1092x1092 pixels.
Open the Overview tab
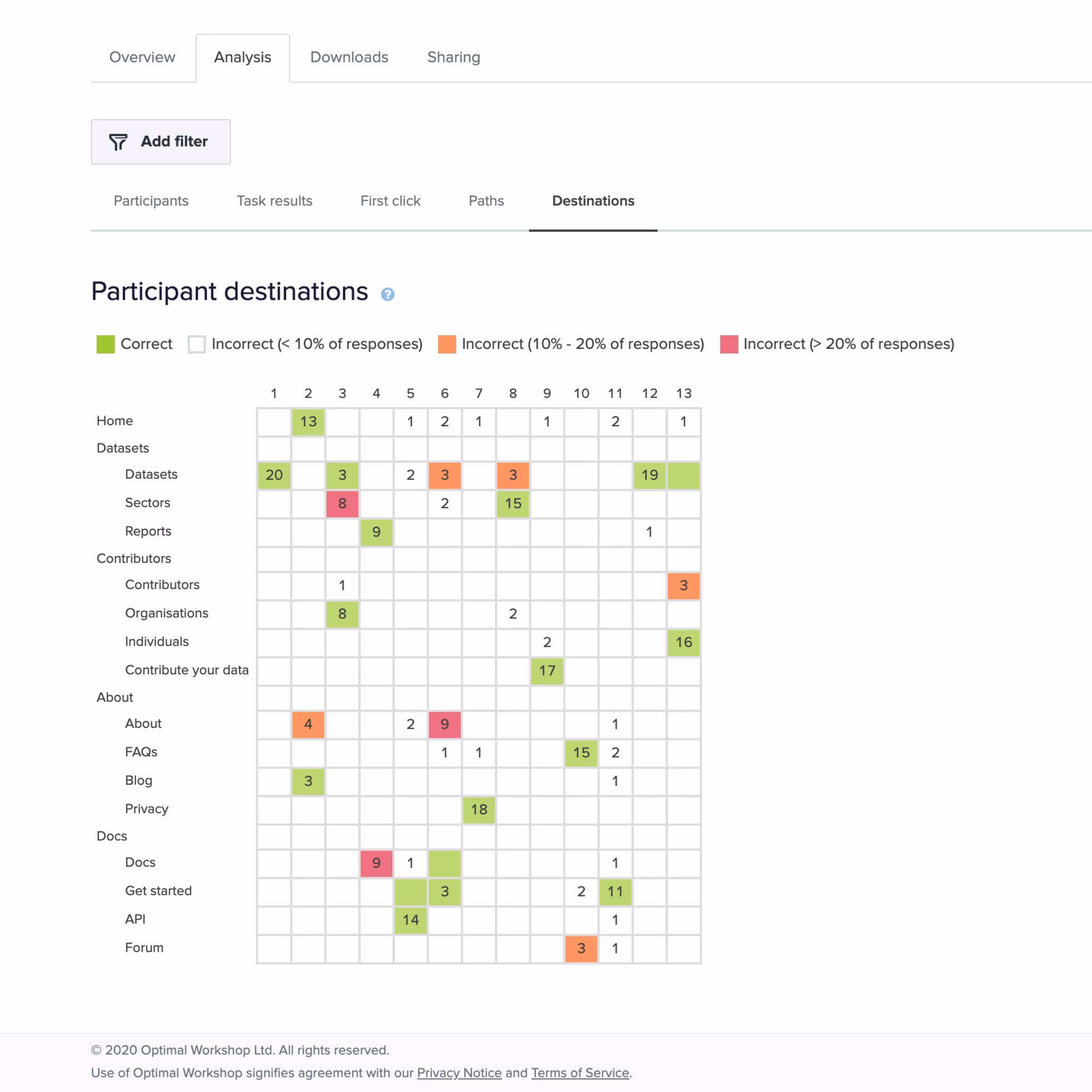pyautogui.click(x=142, y=57)
